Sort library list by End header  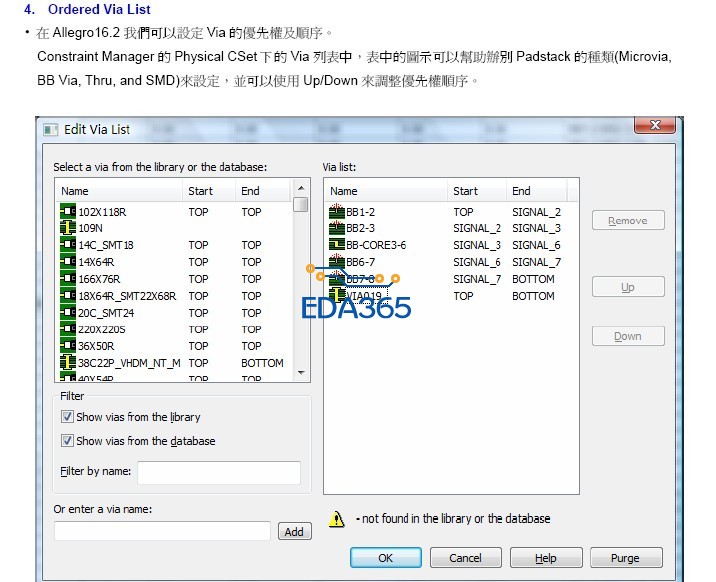click(263, 191)
